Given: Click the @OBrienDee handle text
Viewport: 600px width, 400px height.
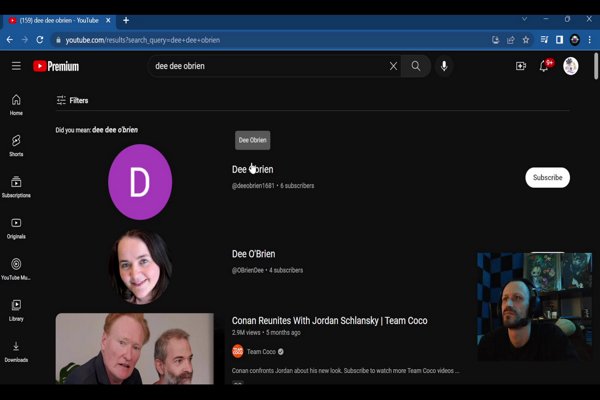Looking at the screenshot, I should [248, 270].
